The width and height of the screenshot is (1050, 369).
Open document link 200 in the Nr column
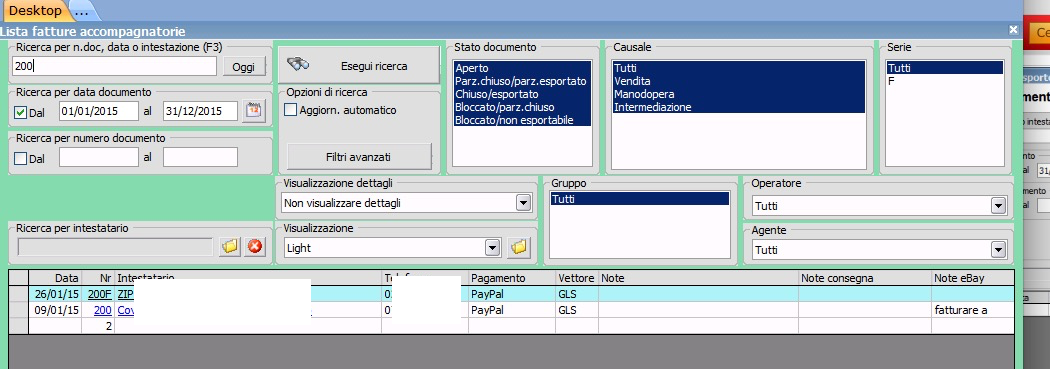coord(103,310)
